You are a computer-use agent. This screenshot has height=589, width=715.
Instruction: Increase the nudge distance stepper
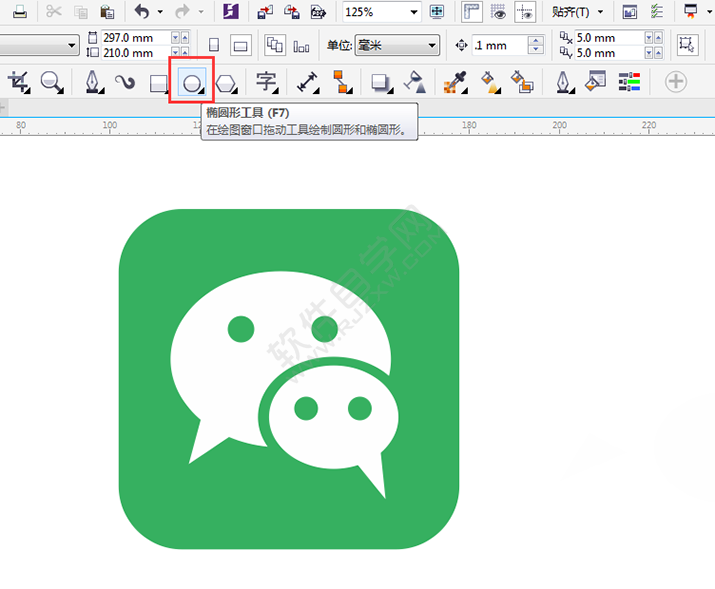click(536, 40)
